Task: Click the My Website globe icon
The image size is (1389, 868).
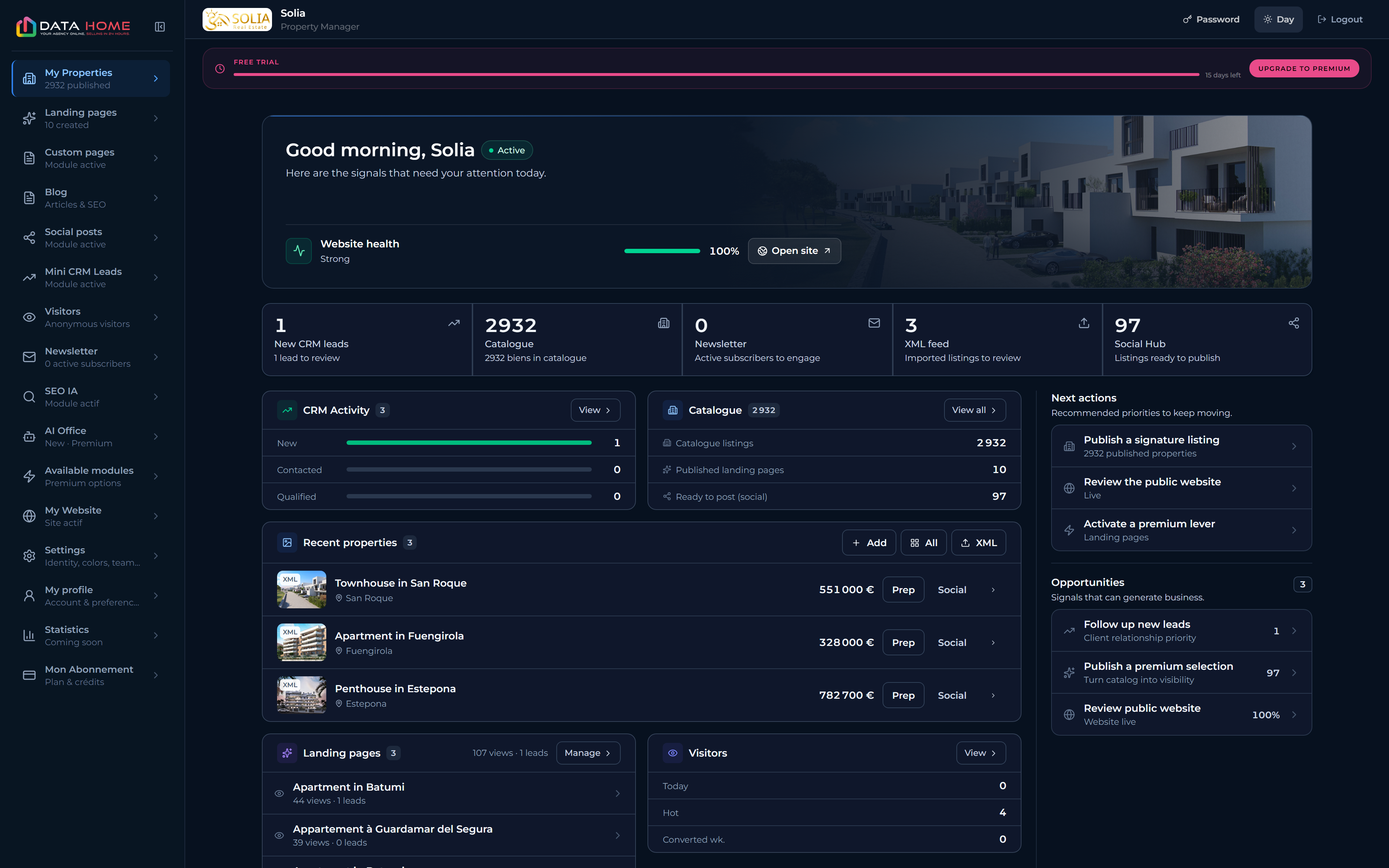Action: coord(29,516)
